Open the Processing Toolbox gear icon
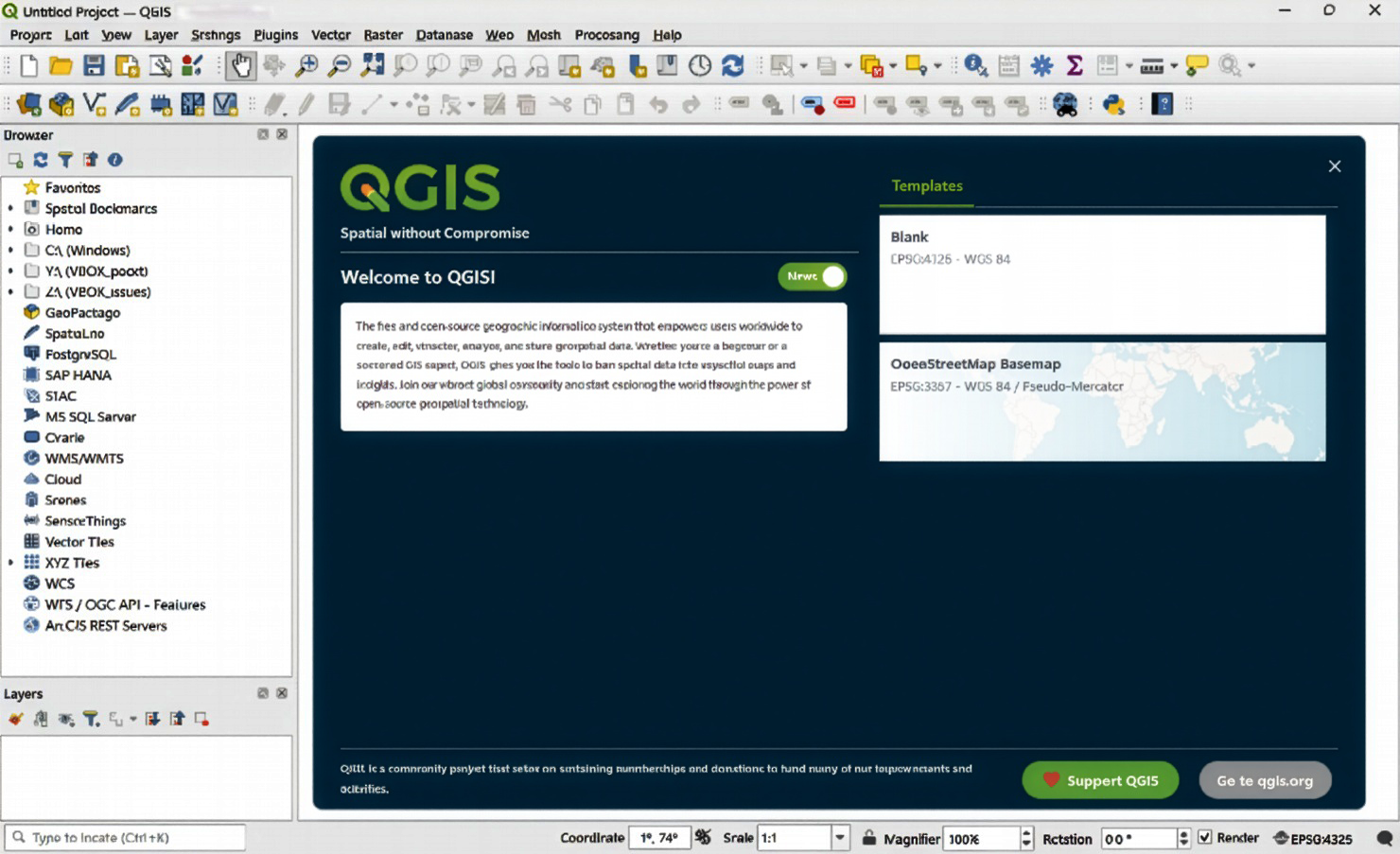 pos(1041,65)
